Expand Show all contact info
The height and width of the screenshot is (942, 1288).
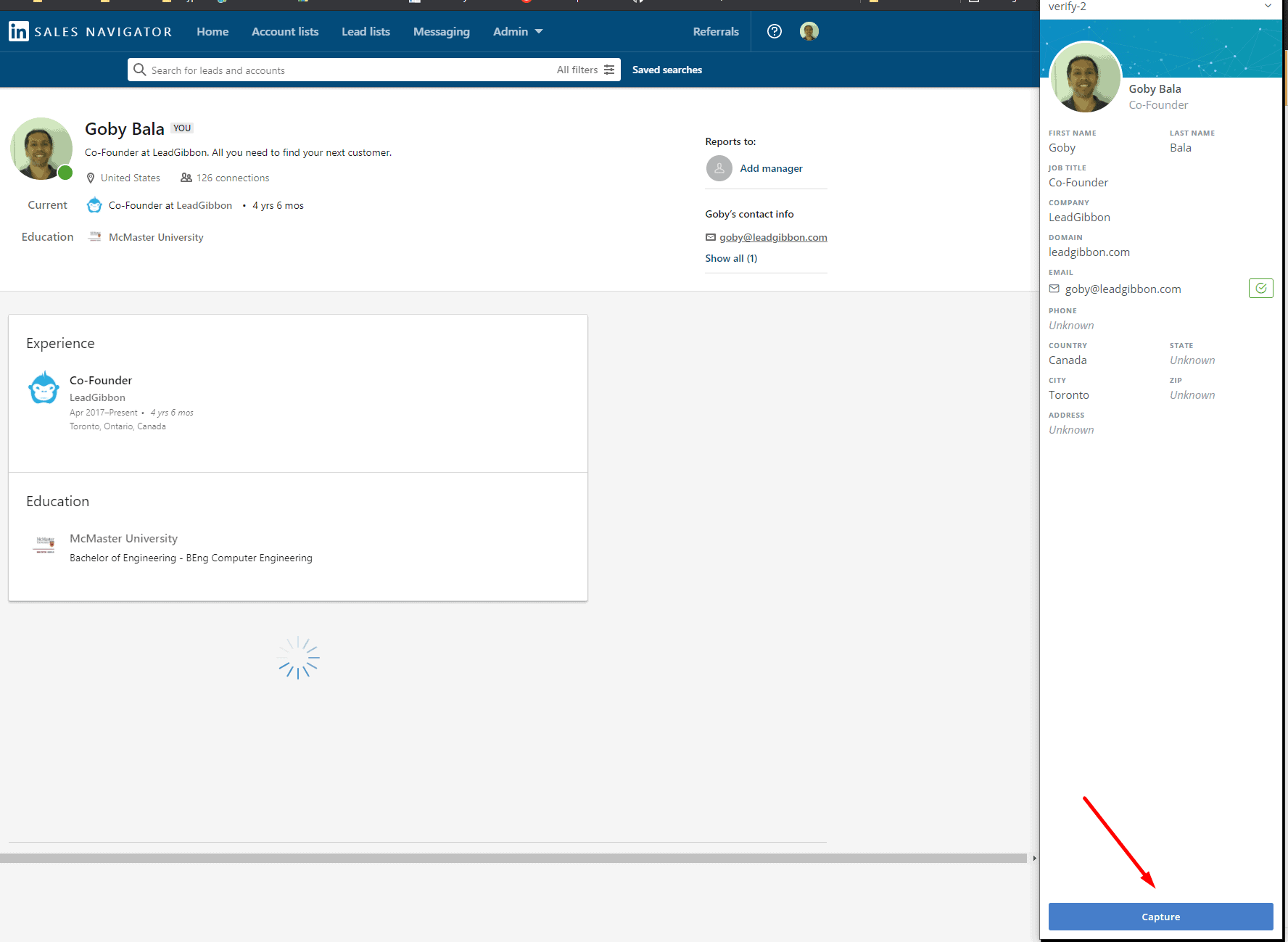pyautogui.click(x=730, y=258)
